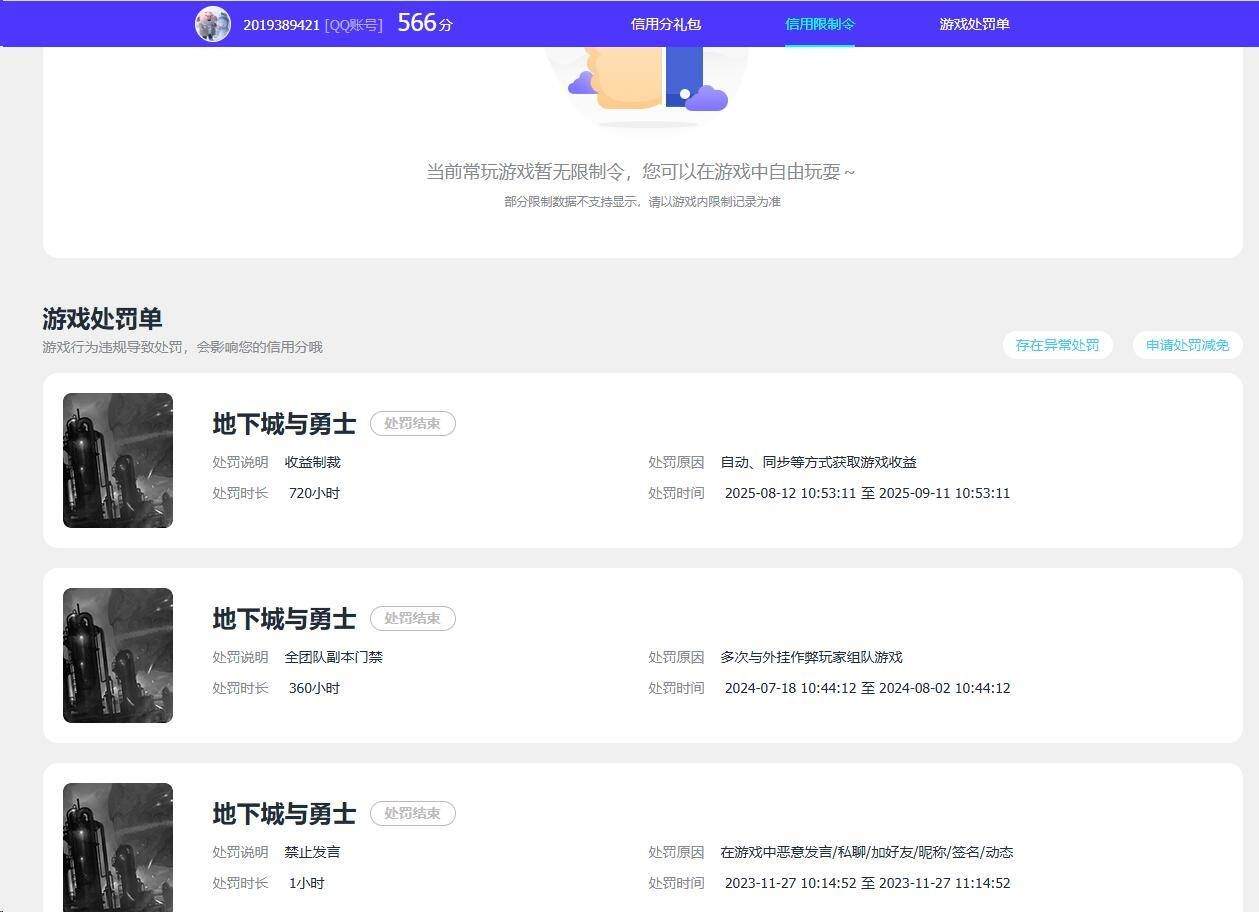Click the empty-state illustration above the message
This screenshot has height=912, width=1259.
[647, 86]
